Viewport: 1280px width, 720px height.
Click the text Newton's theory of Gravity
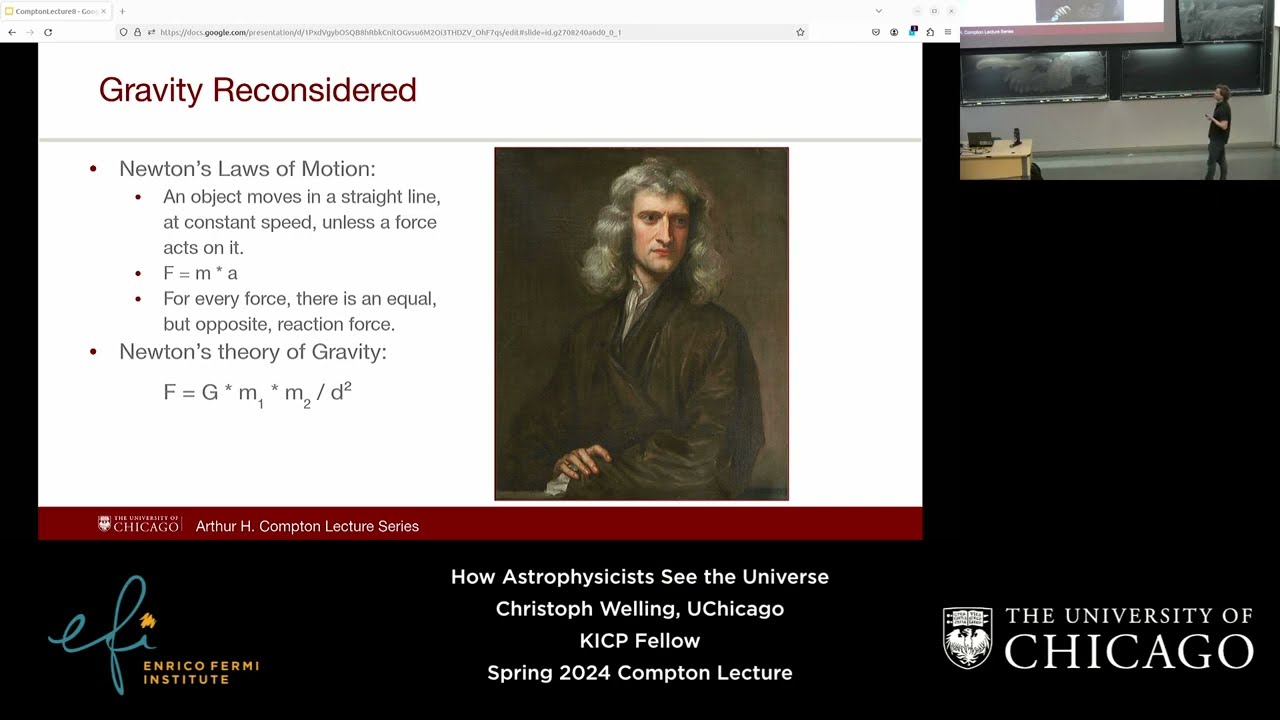[252, 352]
